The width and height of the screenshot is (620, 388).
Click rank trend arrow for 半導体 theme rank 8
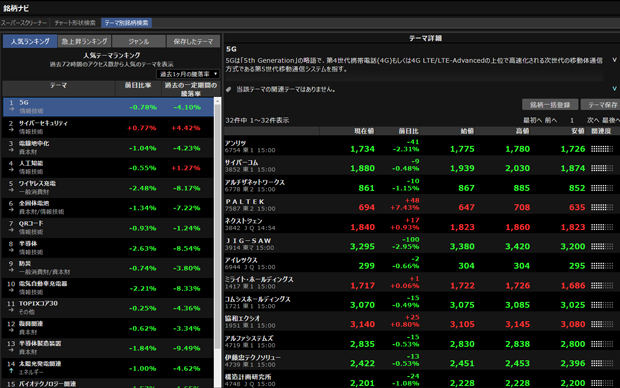coord(11,251)
